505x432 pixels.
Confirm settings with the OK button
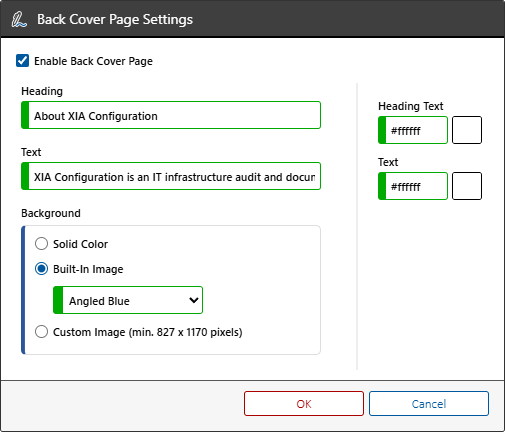[304, 404]
